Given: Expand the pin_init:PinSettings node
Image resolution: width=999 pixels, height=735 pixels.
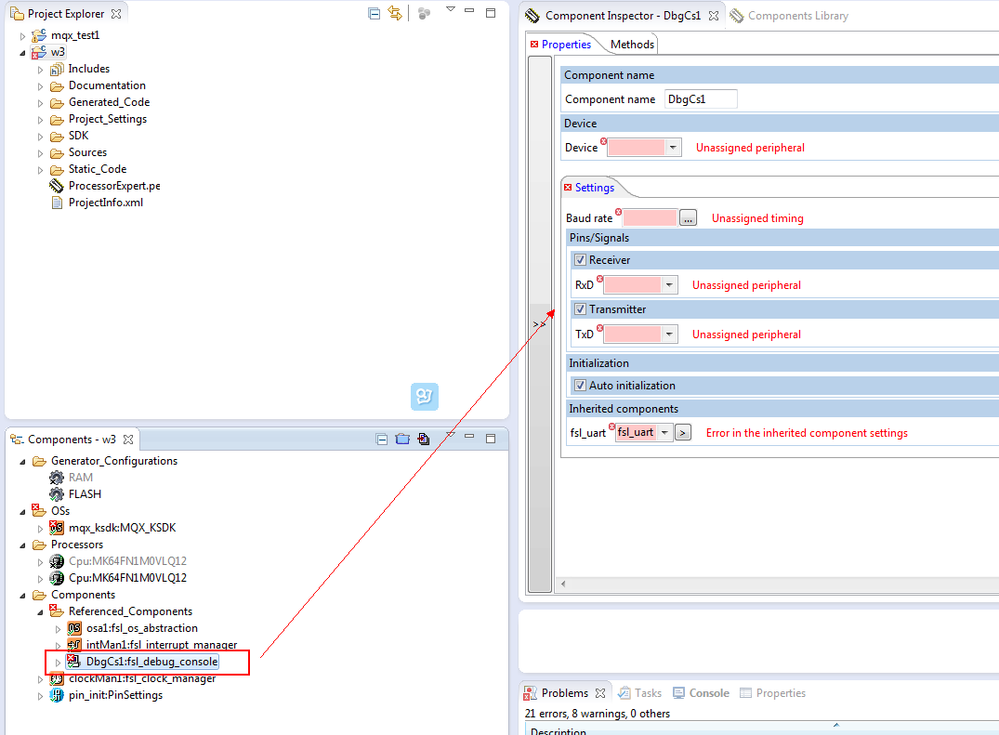Looking at the screenshot, I should (x=40, y=696).
